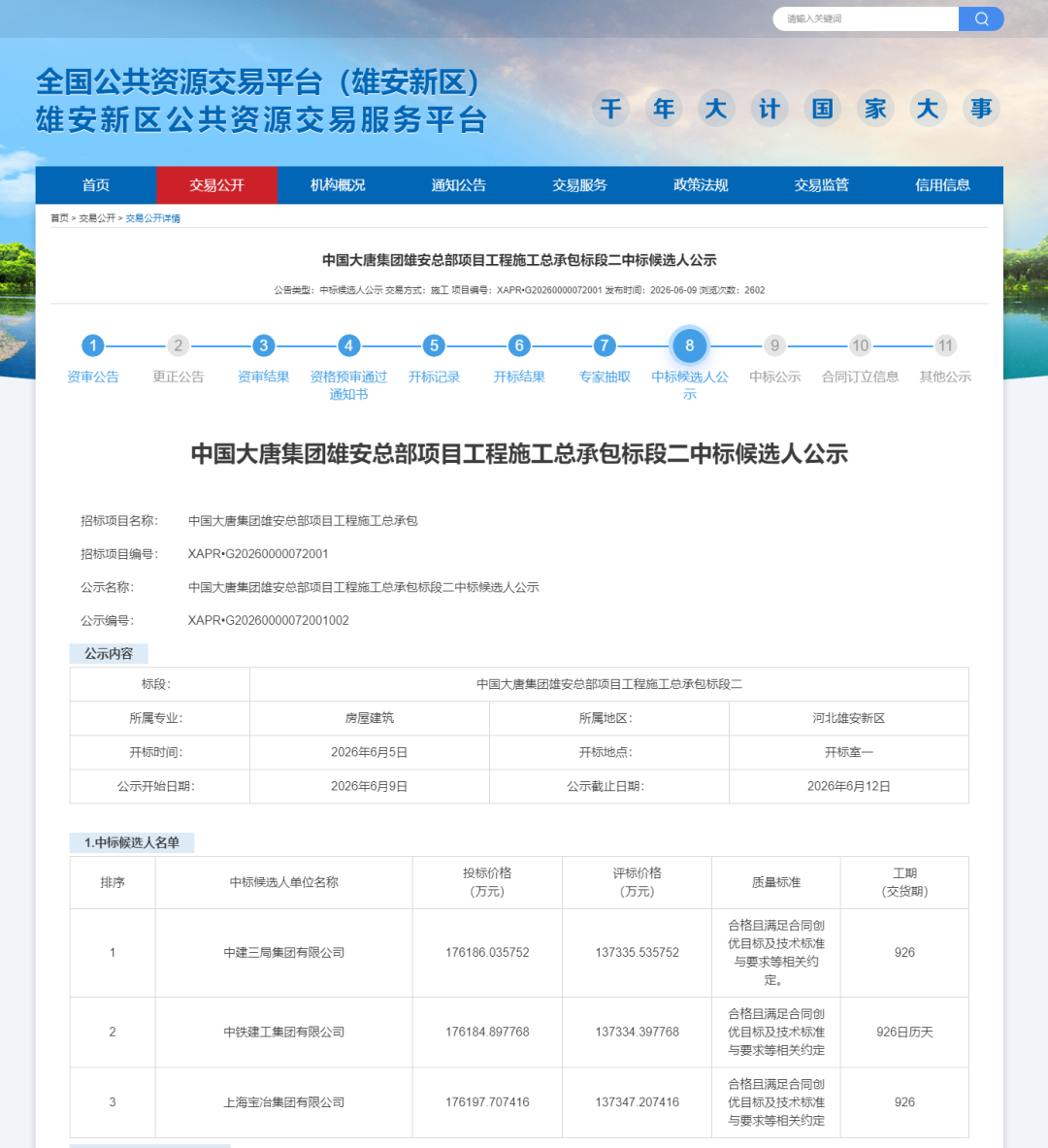Click evaluated price 137335.535752
Screen dimensions: 1048x1148
click(x=638, y=953)
